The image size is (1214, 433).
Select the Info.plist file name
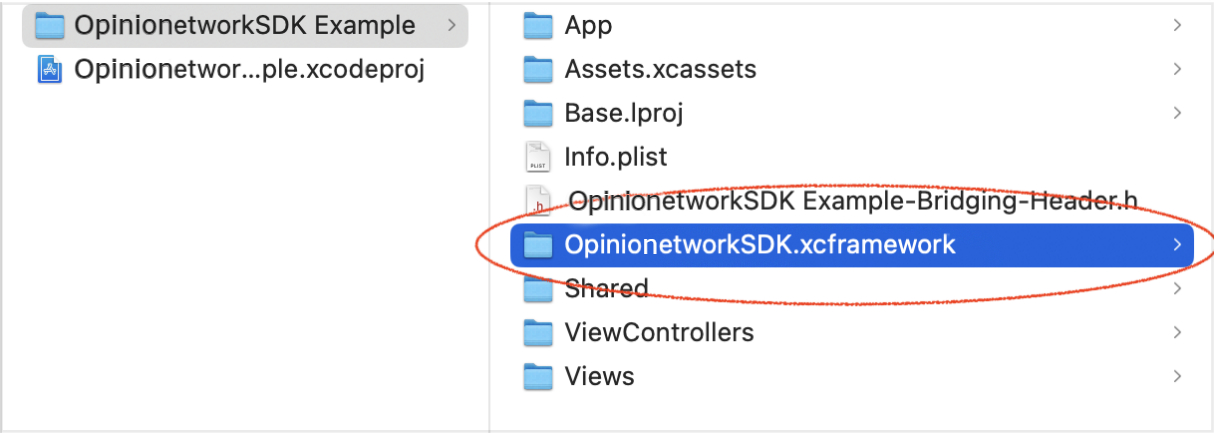pos(615,157)
